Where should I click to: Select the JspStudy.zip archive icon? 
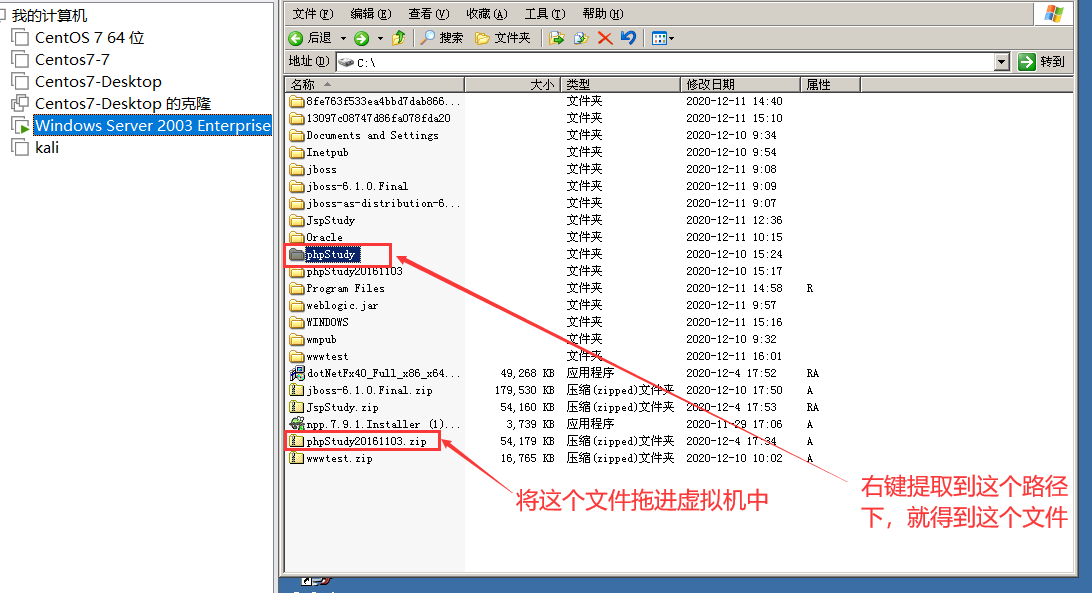297,408
